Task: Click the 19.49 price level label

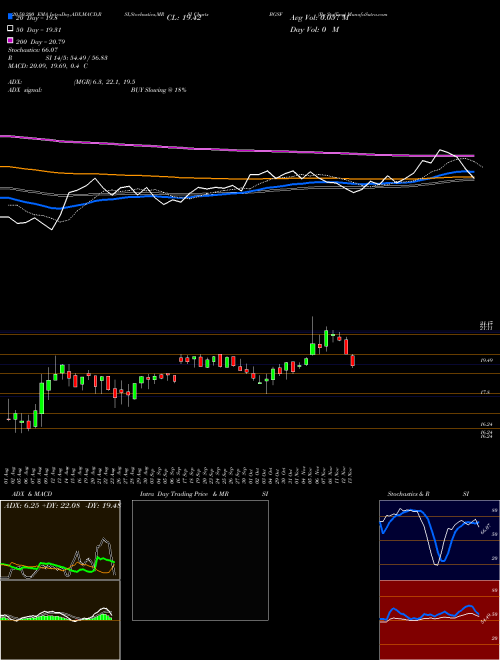Action: click(x=487, y=360)
